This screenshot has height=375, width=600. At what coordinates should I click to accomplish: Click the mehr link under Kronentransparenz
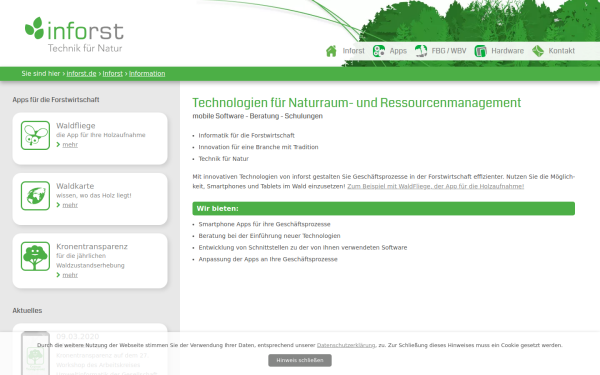click(70, 275)
